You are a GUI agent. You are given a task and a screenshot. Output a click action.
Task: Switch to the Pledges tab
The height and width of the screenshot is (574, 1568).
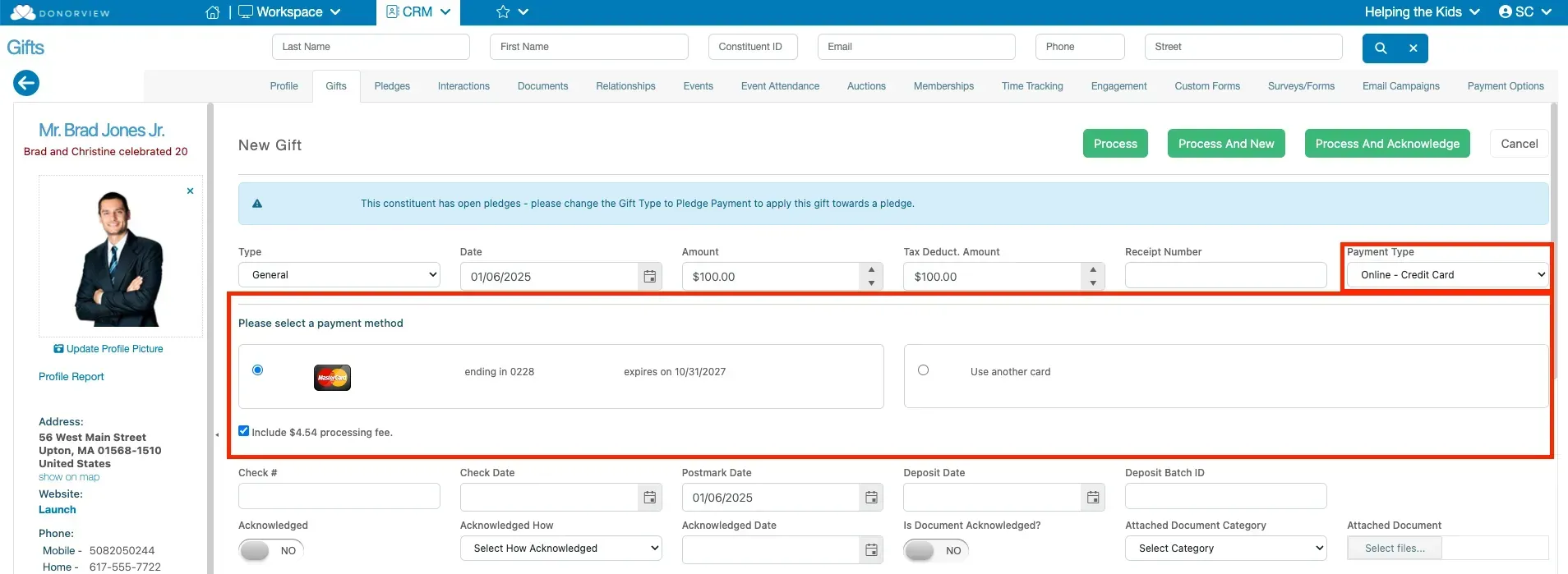click(392, 86)
